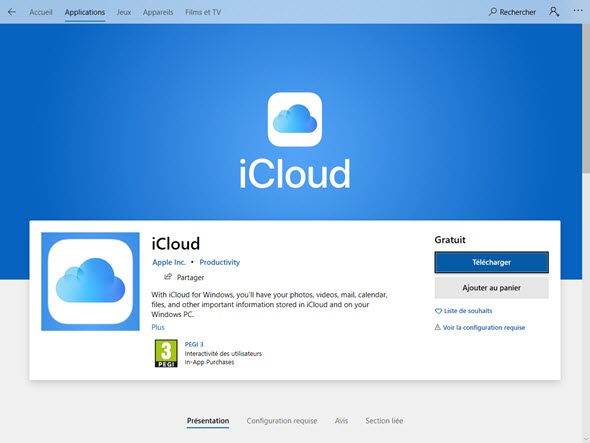Click Ajouter au panier button

pos(491,288)
